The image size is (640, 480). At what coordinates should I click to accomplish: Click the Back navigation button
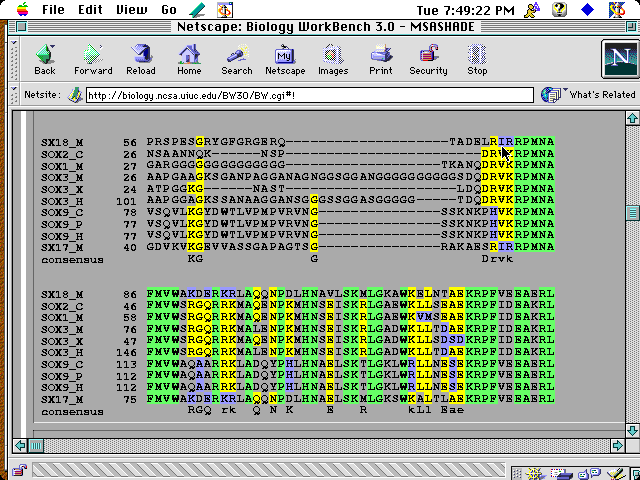44,59
